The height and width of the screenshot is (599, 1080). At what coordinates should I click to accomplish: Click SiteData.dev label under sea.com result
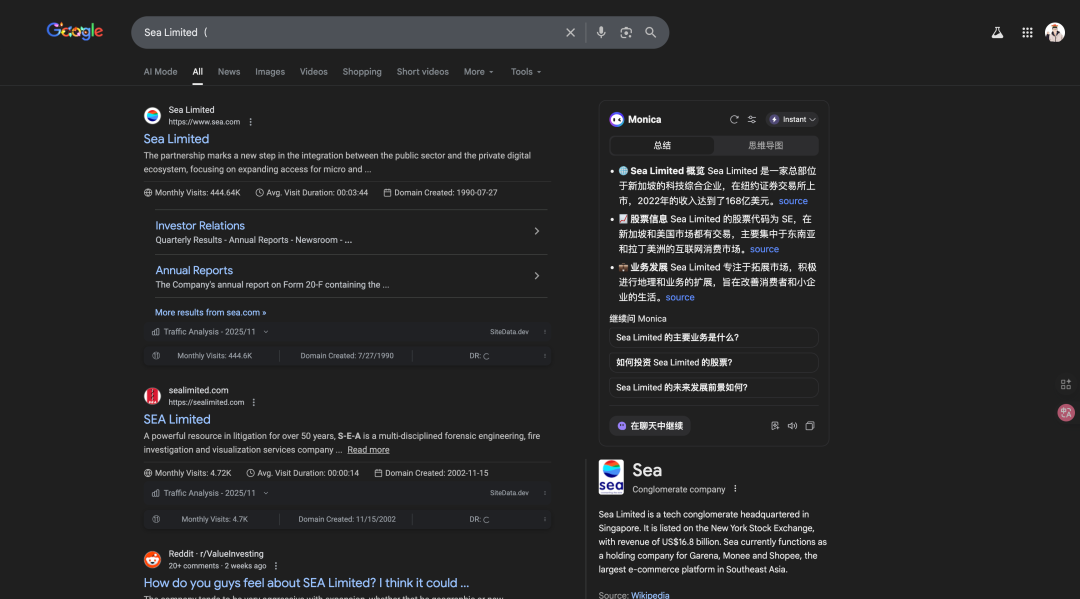coord(509,332)
